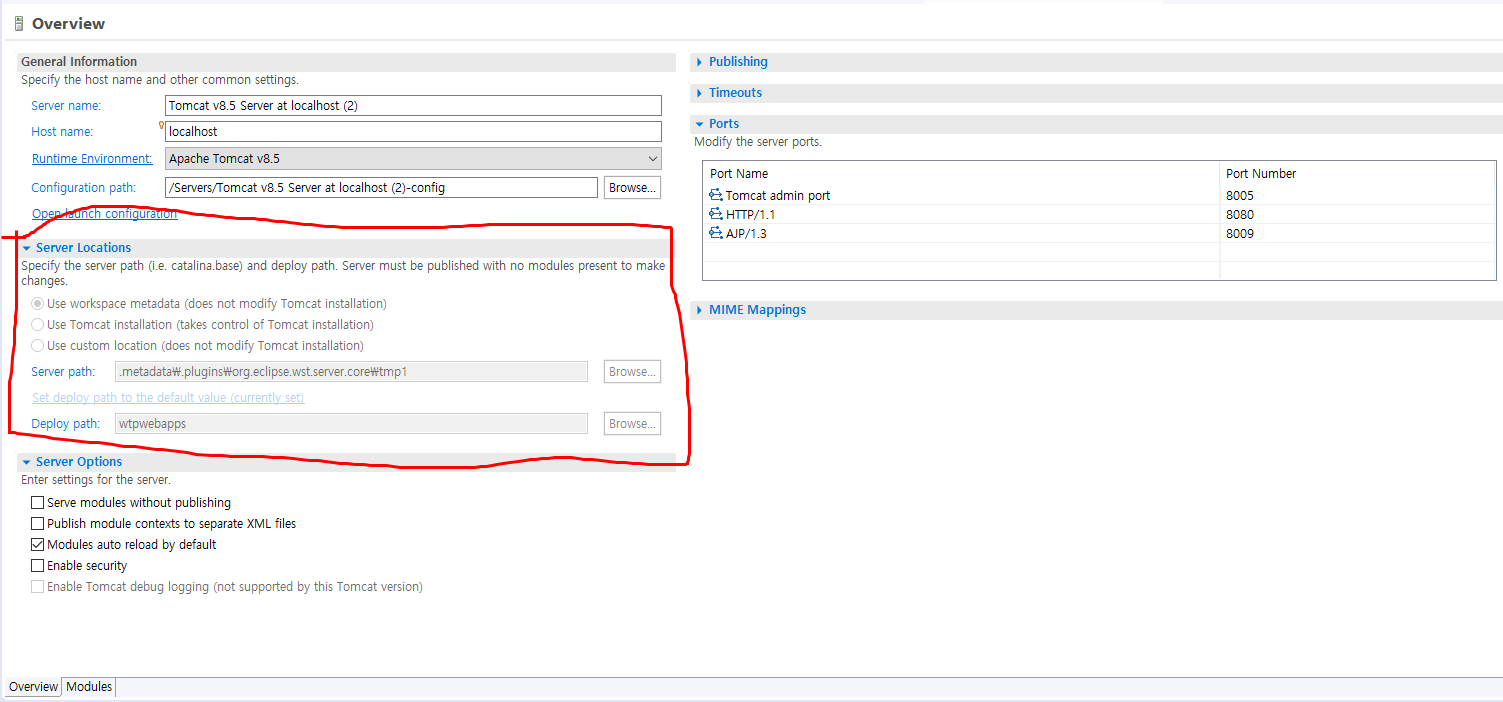Viewport: 1503px width, 702px height.
Task: Browse for the Configuration path
Action: [632, 187]
